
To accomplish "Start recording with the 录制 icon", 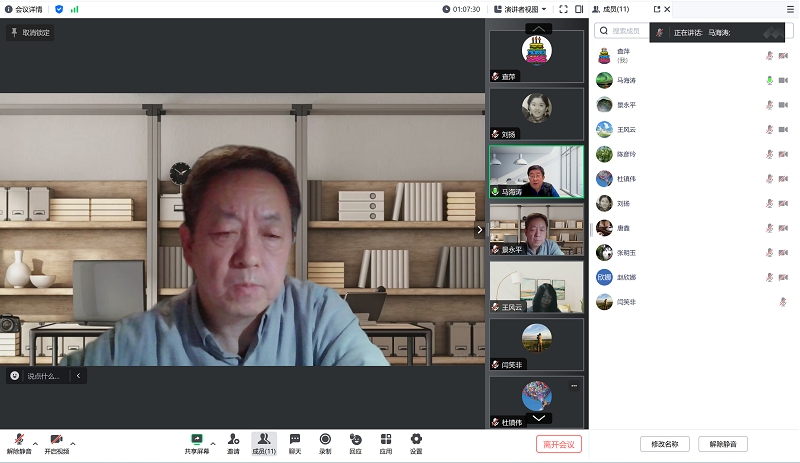I will 325,440.
